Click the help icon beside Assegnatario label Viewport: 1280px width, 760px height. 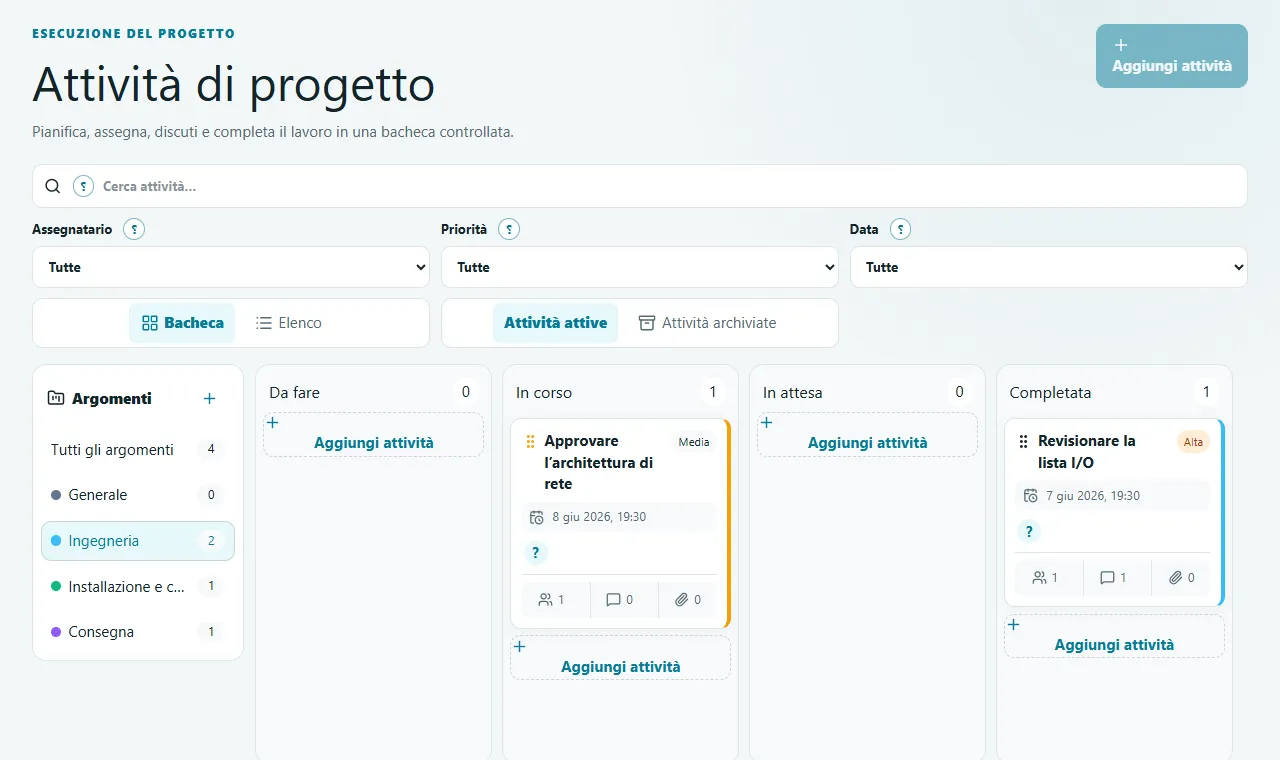coord(134,230)
